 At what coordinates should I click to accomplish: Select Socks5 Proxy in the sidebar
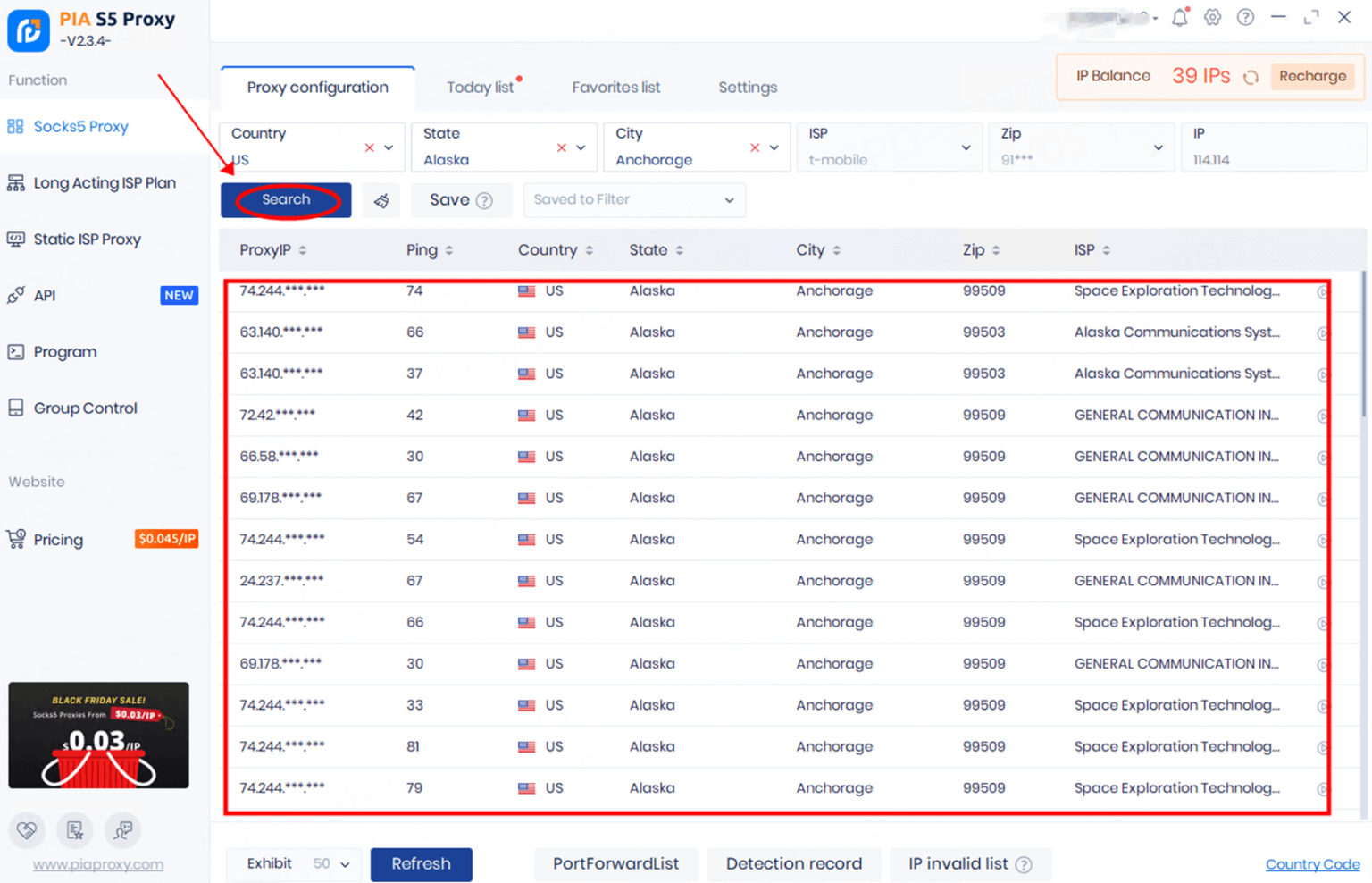click(x=79, y=126)
